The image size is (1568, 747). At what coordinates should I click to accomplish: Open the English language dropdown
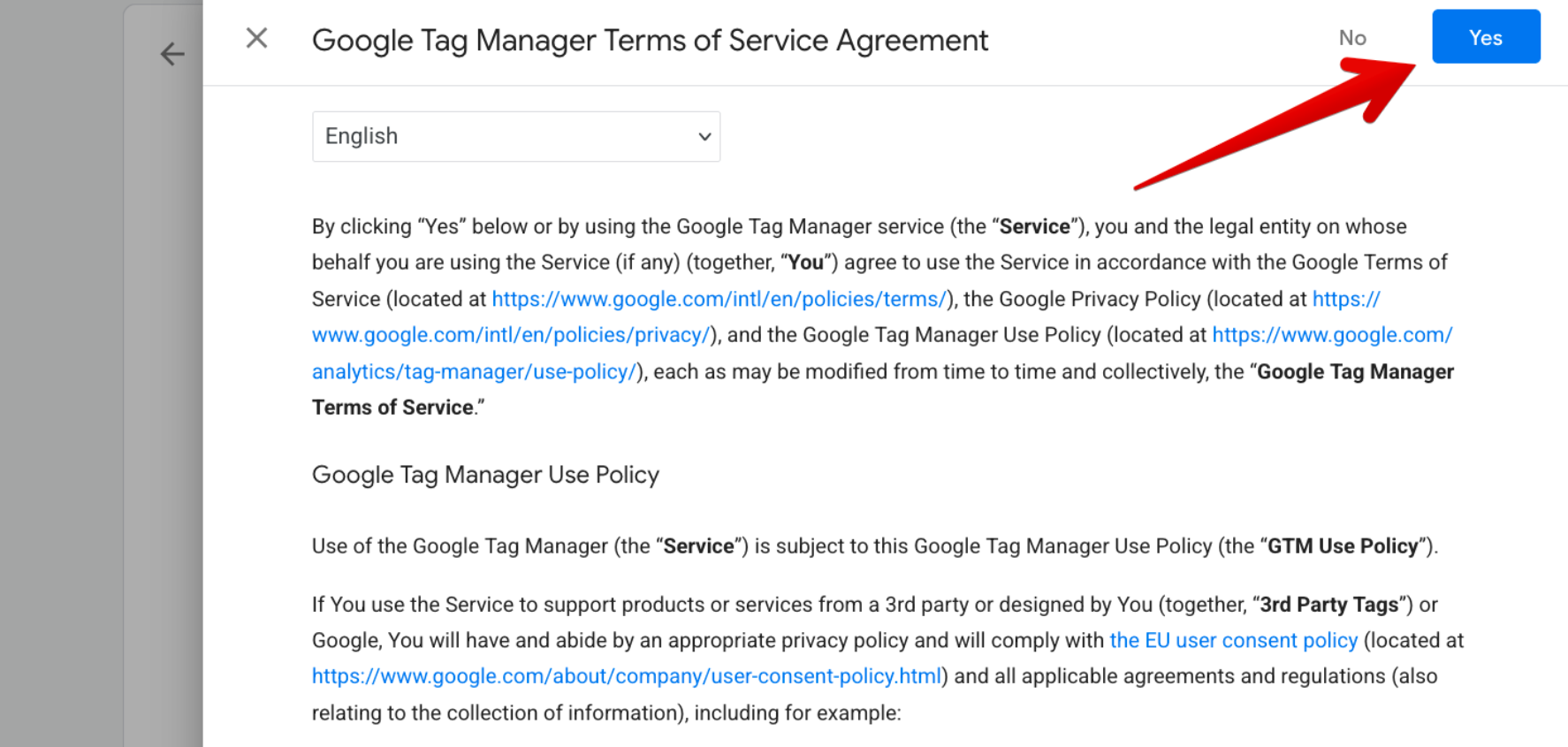[516, 136]
